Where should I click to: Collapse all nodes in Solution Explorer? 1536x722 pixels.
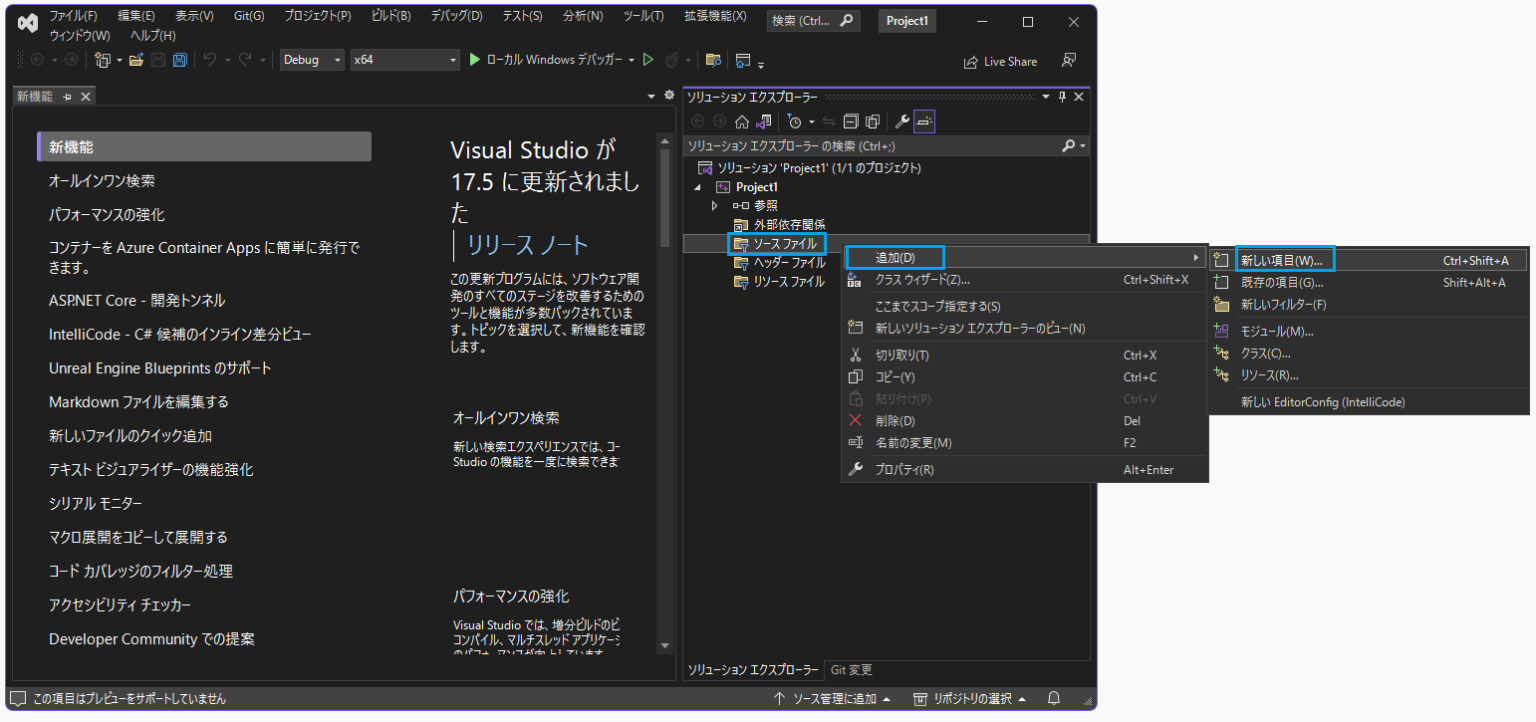click(x=852, y=121)
